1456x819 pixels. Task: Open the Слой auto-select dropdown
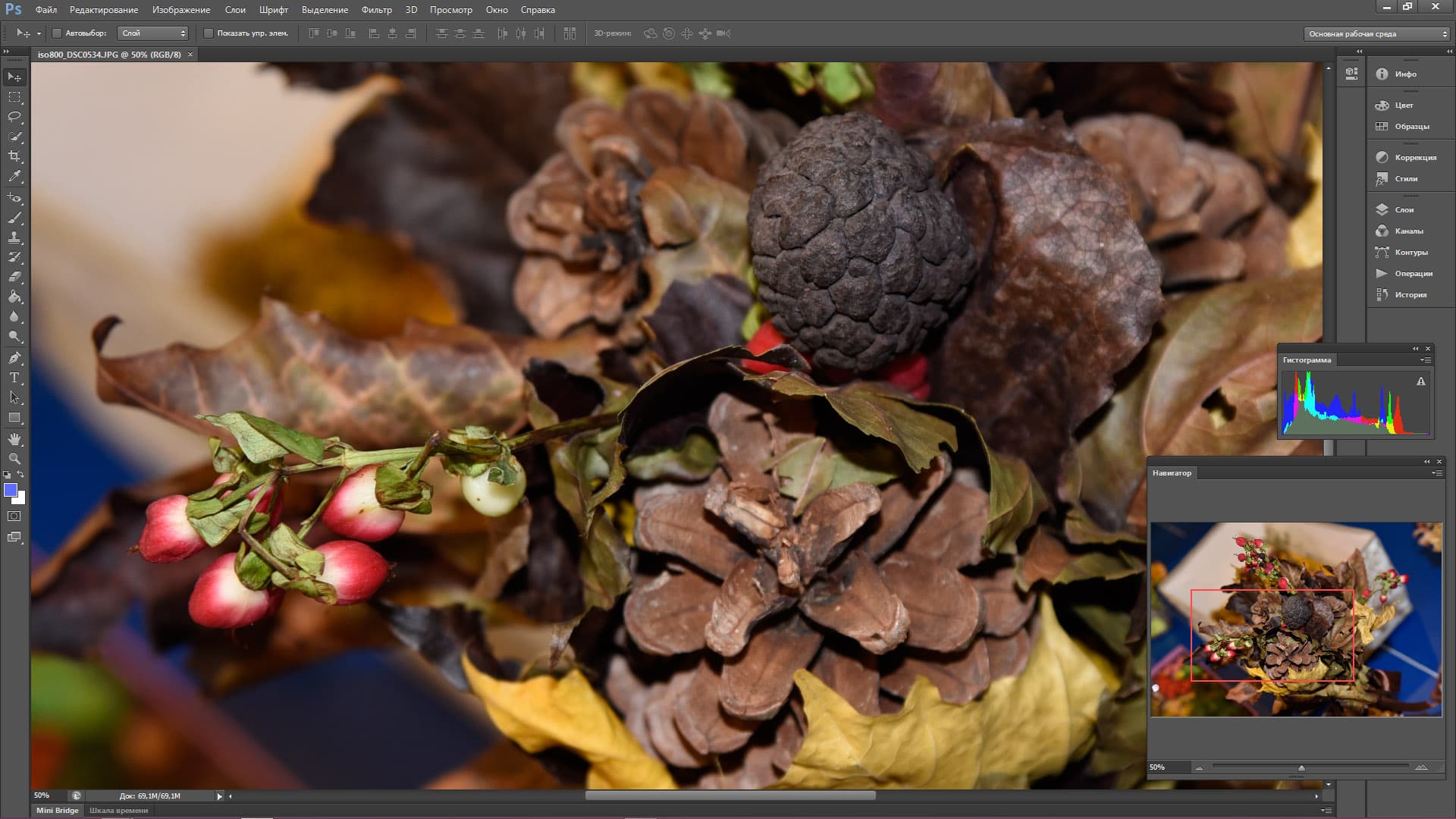pyautogui.click(x=153, y=33)
